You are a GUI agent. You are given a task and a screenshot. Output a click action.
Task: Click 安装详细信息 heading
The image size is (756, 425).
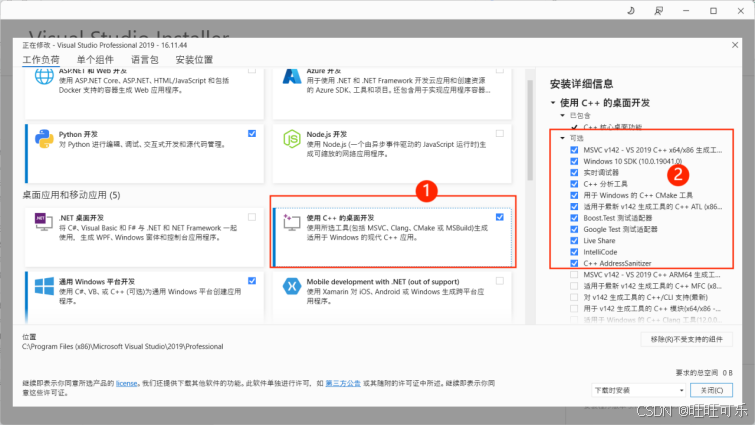581,84
